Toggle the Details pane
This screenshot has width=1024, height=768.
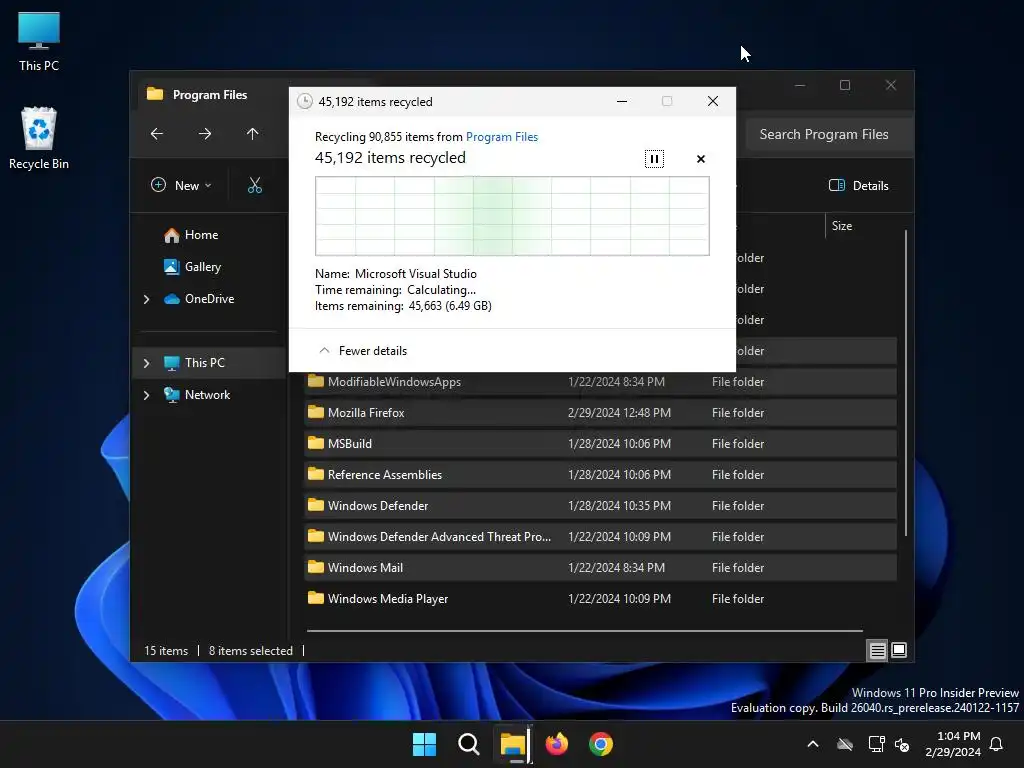pos(858,185)
